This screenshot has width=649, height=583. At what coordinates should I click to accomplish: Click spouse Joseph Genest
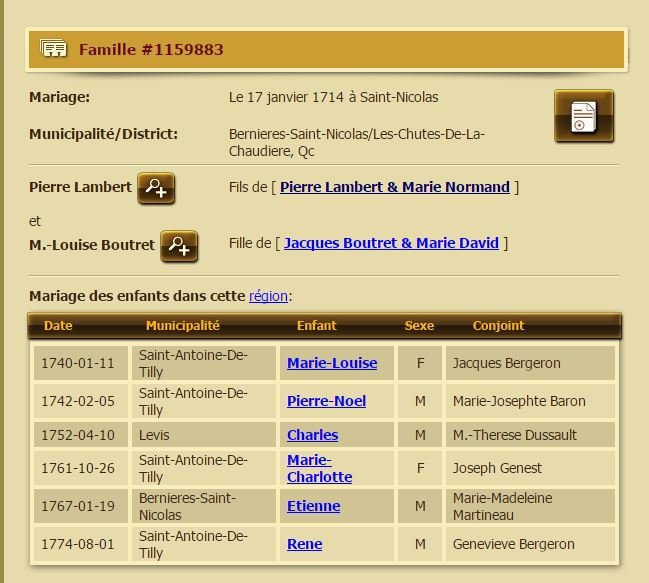tap(497, 468)
